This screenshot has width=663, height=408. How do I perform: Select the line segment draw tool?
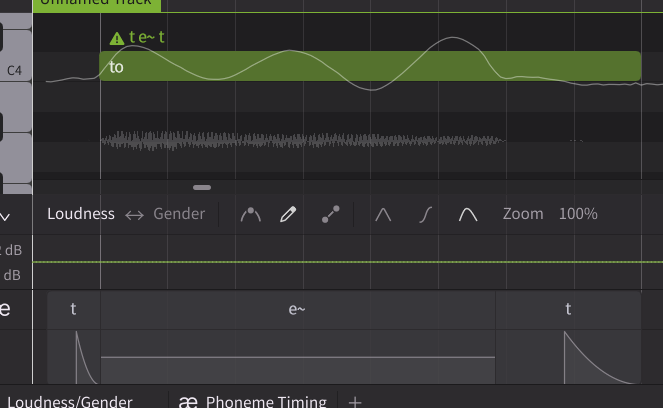[x=330, y=214]
